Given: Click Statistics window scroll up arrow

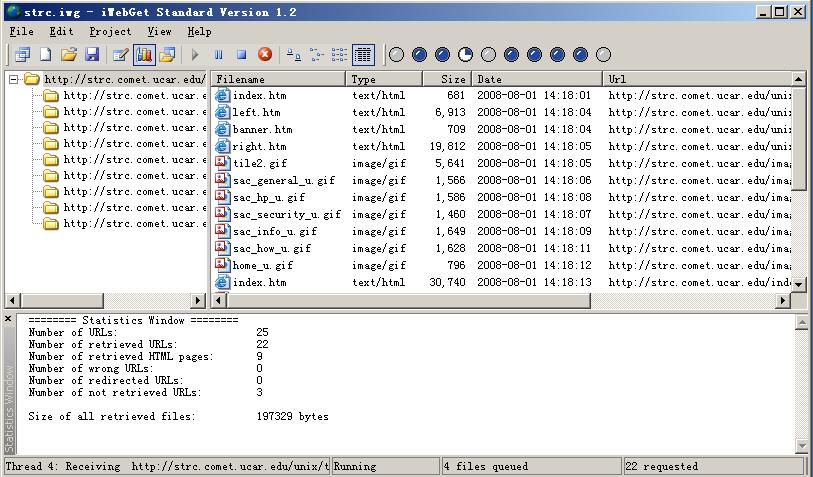Looking at the screenshot, I should [802, 322].
